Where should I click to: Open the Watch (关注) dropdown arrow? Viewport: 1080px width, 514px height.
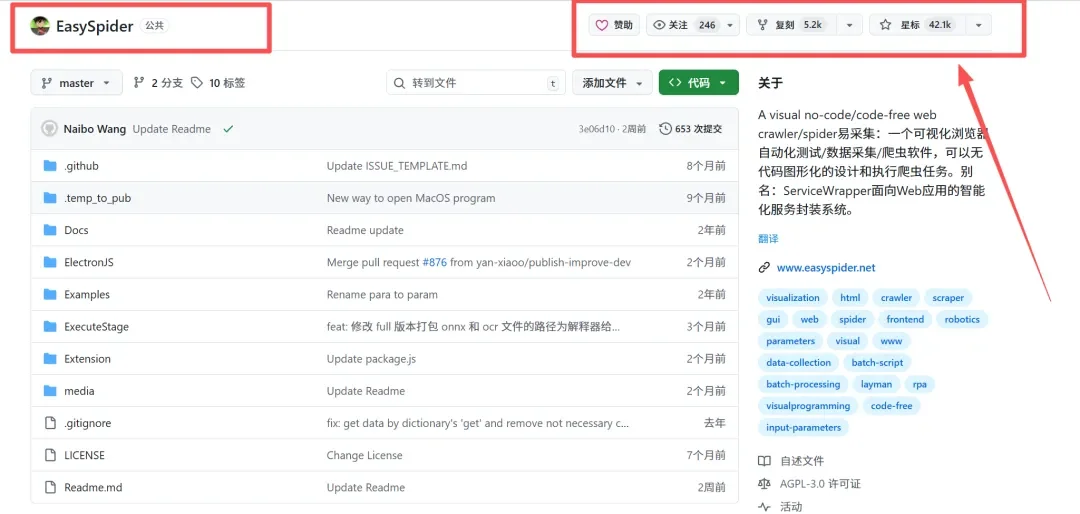click(730, 25)
